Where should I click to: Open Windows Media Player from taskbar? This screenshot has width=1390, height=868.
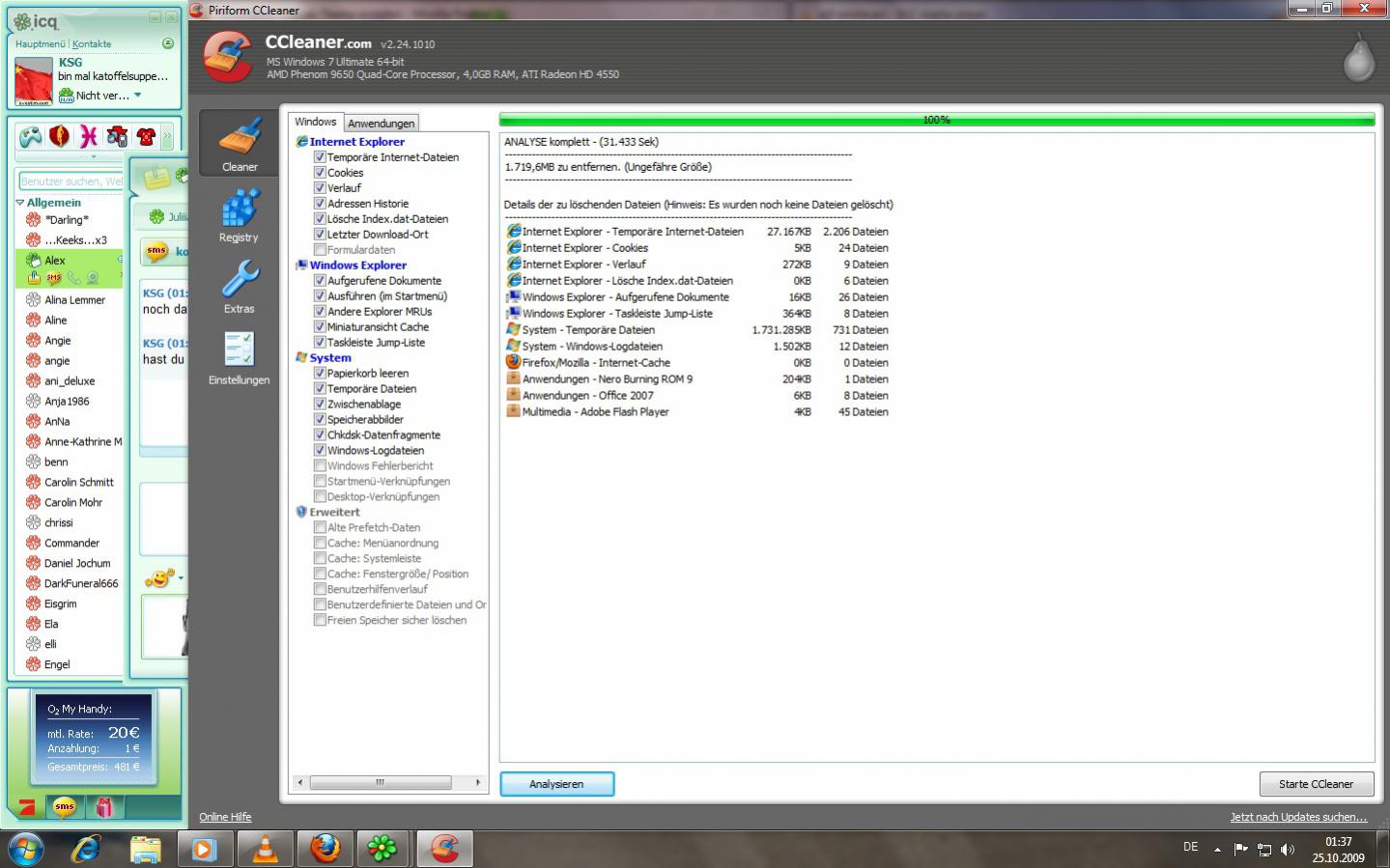[204, 849]
